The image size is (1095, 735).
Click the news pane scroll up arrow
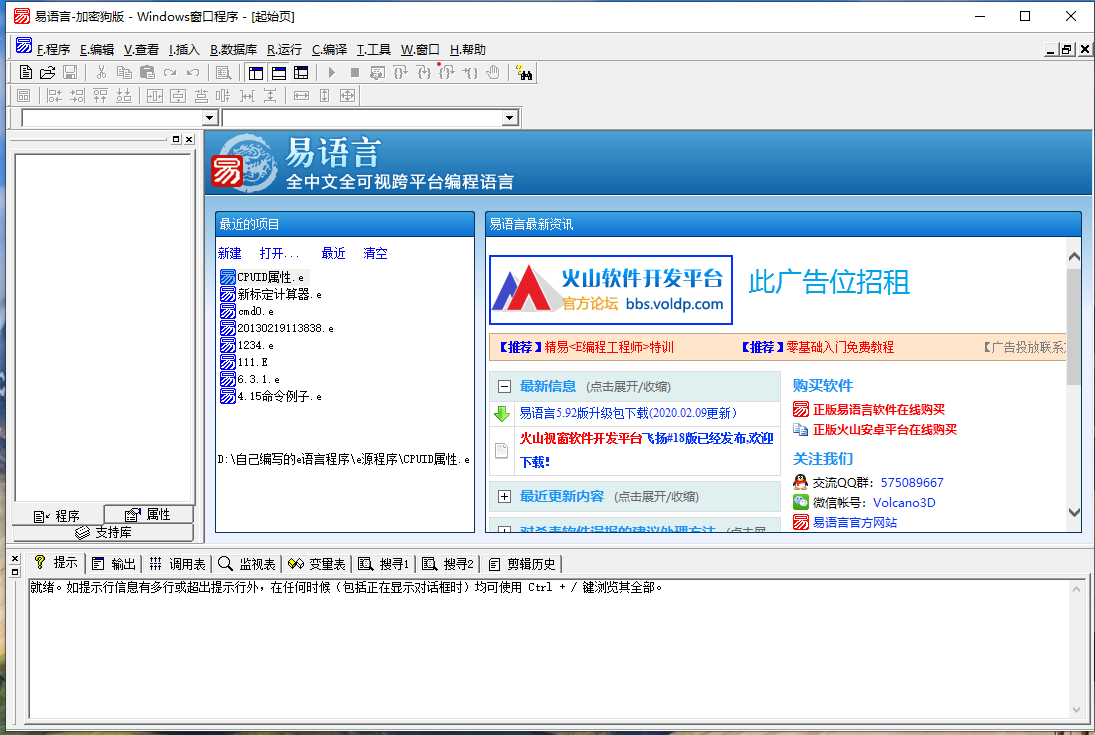1074,256
